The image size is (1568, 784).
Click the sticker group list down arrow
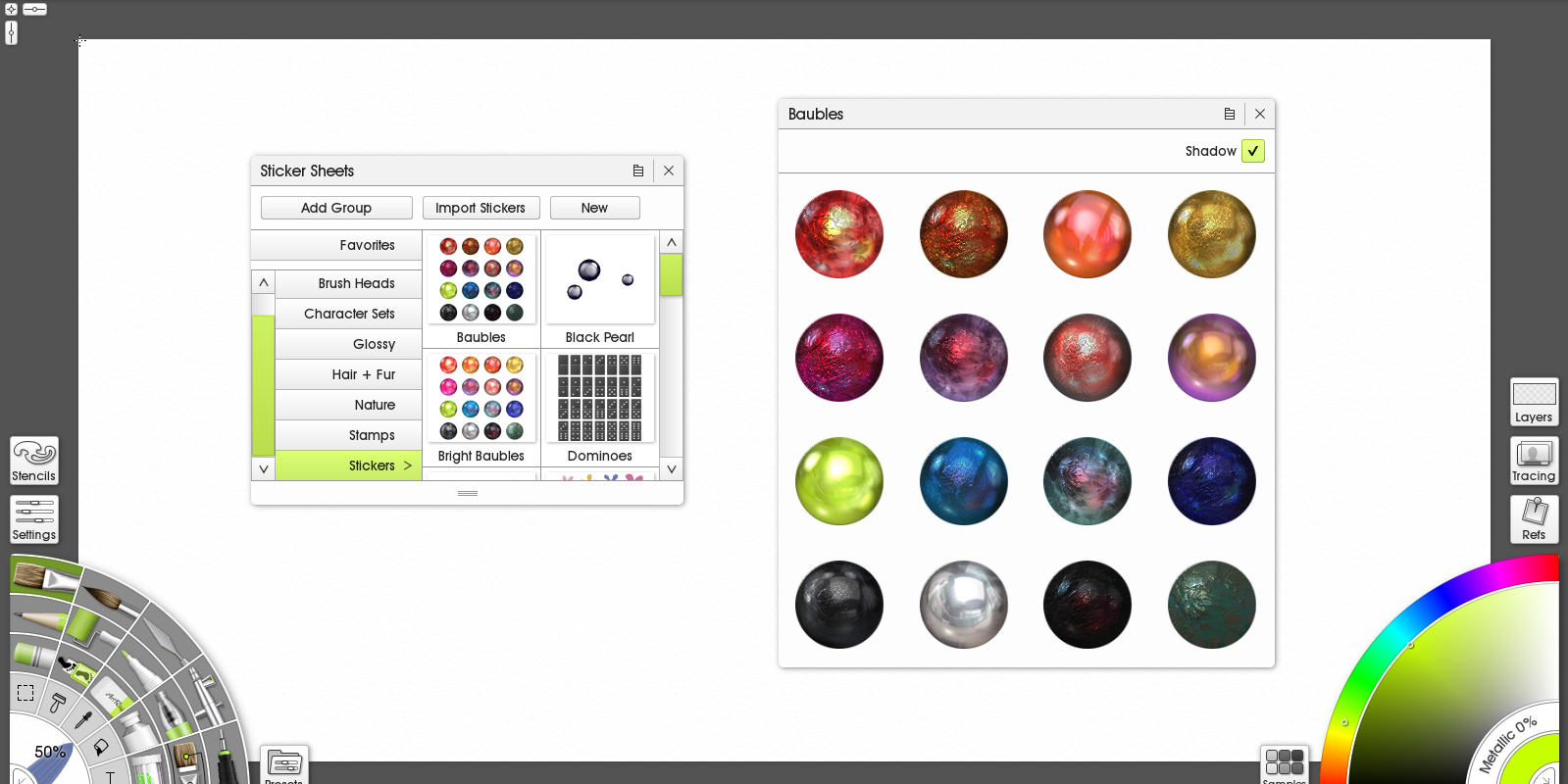click(263, 469)
